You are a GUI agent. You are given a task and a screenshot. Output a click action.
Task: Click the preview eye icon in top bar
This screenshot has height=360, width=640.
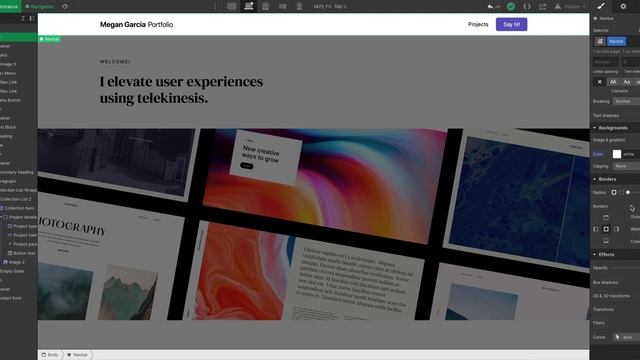tap(65, 6)
